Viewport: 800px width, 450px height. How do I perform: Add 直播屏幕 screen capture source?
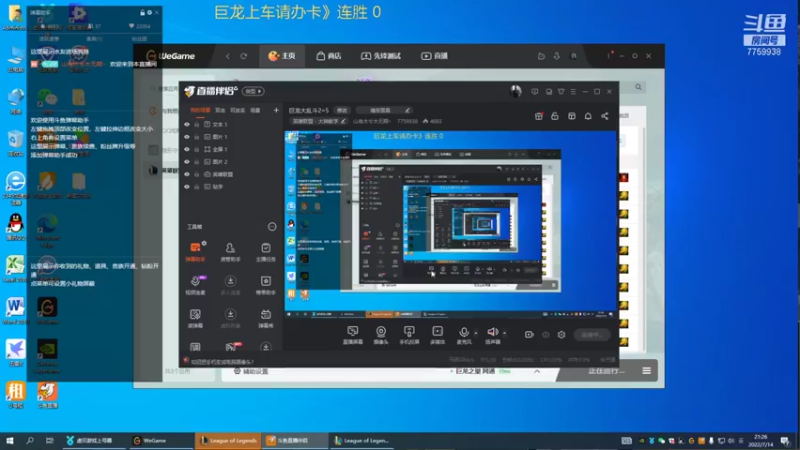coord(353,335)
